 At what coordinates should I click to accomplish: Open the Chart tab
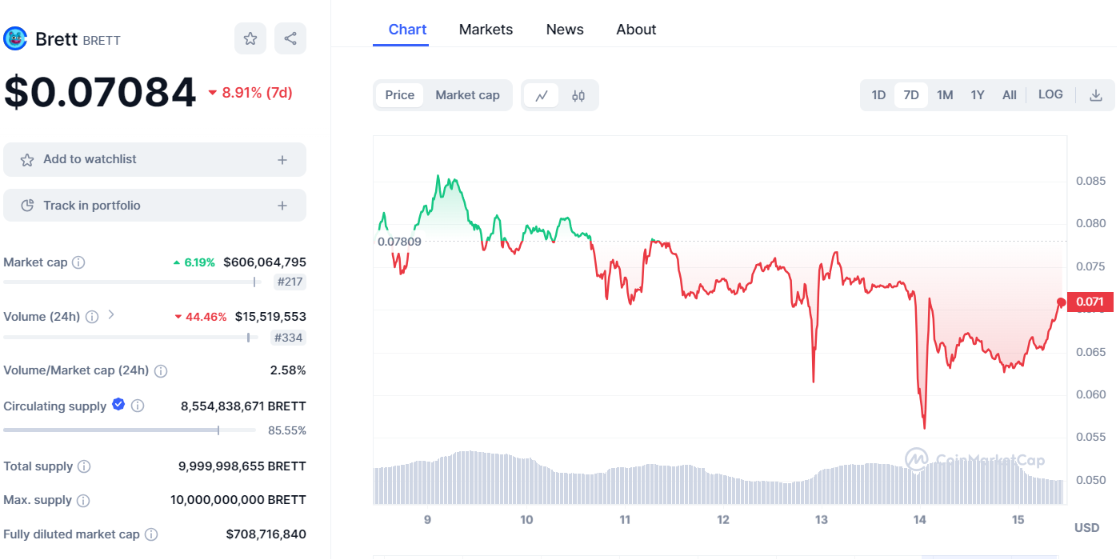tap(407, 30)
